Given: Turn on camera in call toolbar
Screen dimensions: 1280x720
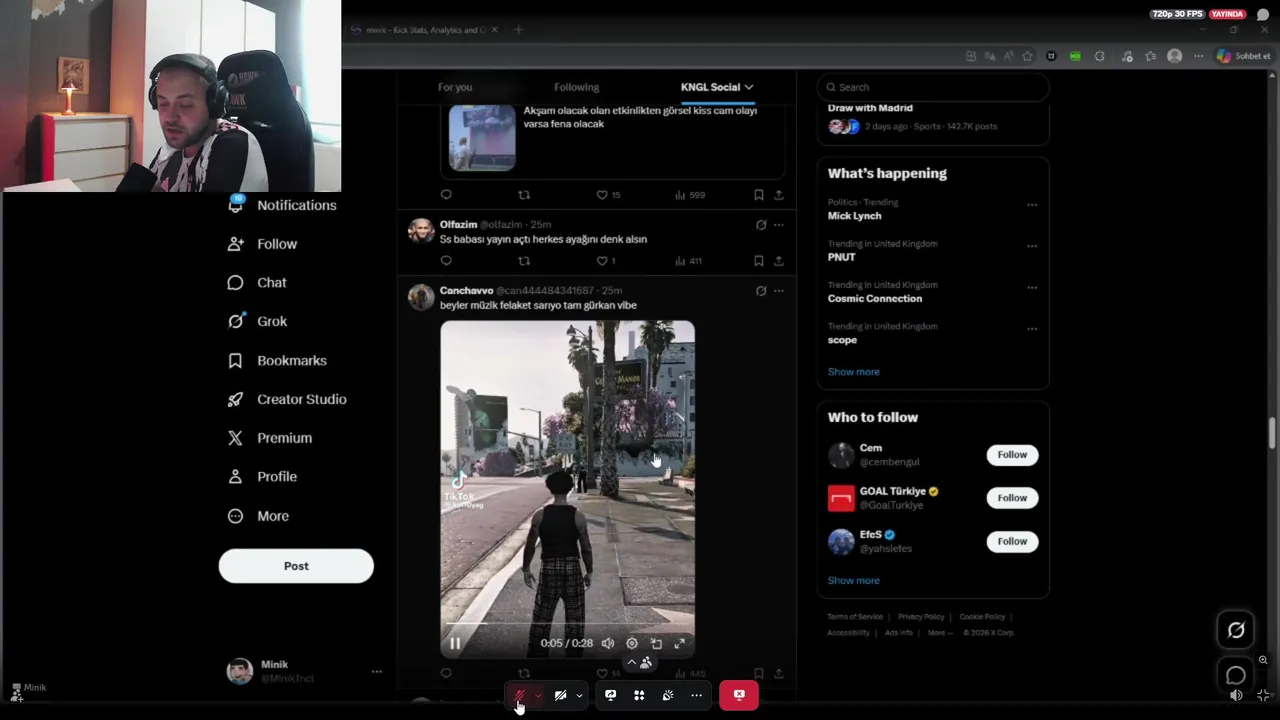Looking at the screenshot, I should tap(560, 695).
